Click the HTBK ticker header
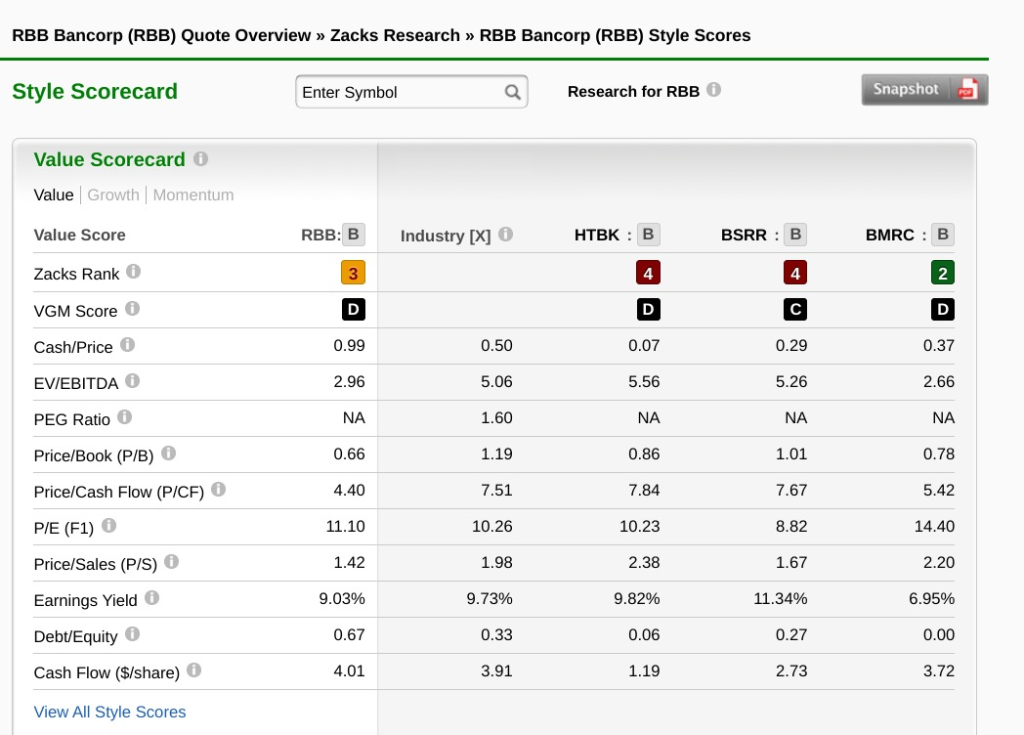The image size is (1024, 735). (x=597, y=235)
